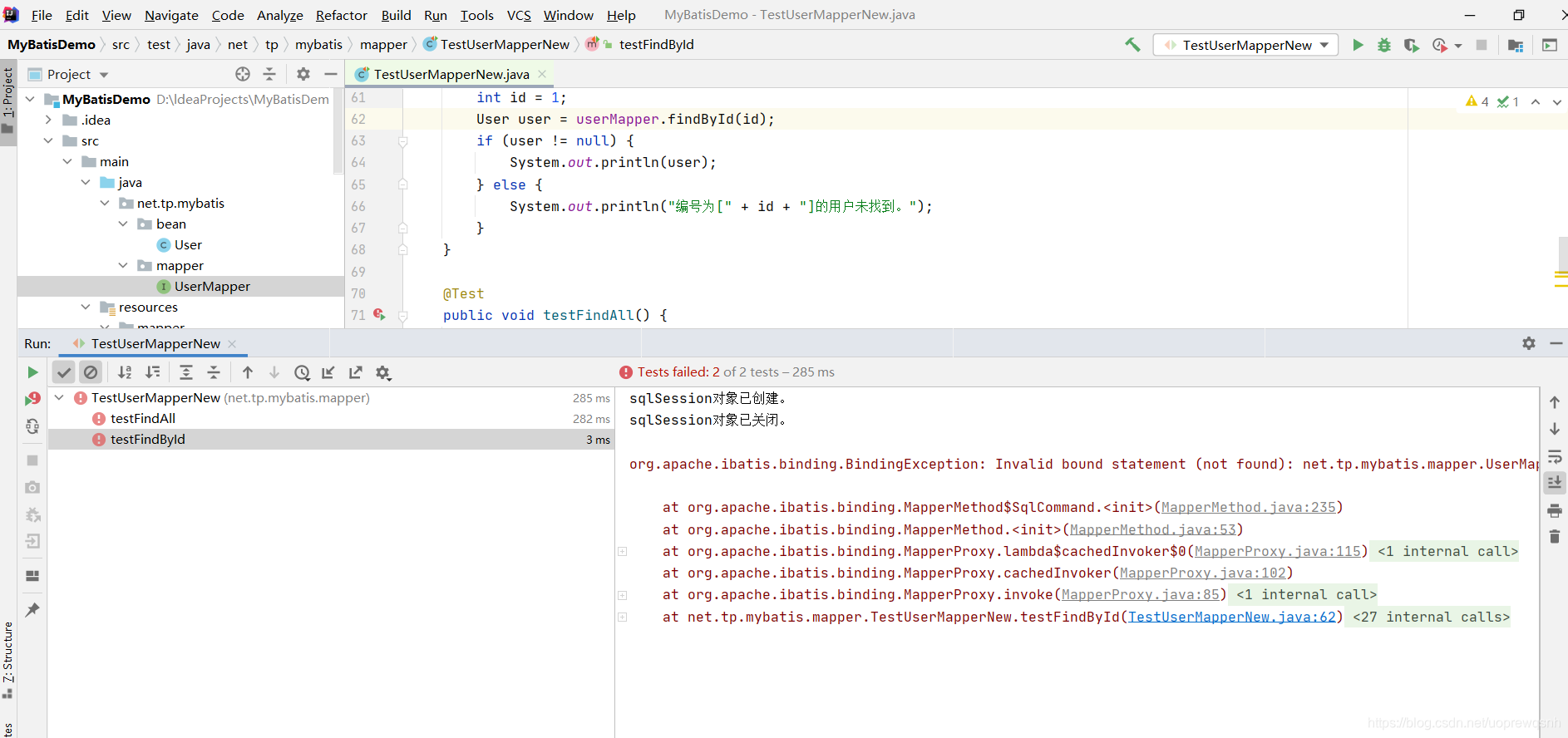
Task: Click the stop process square icon
Action: (x=1482, y=45)
